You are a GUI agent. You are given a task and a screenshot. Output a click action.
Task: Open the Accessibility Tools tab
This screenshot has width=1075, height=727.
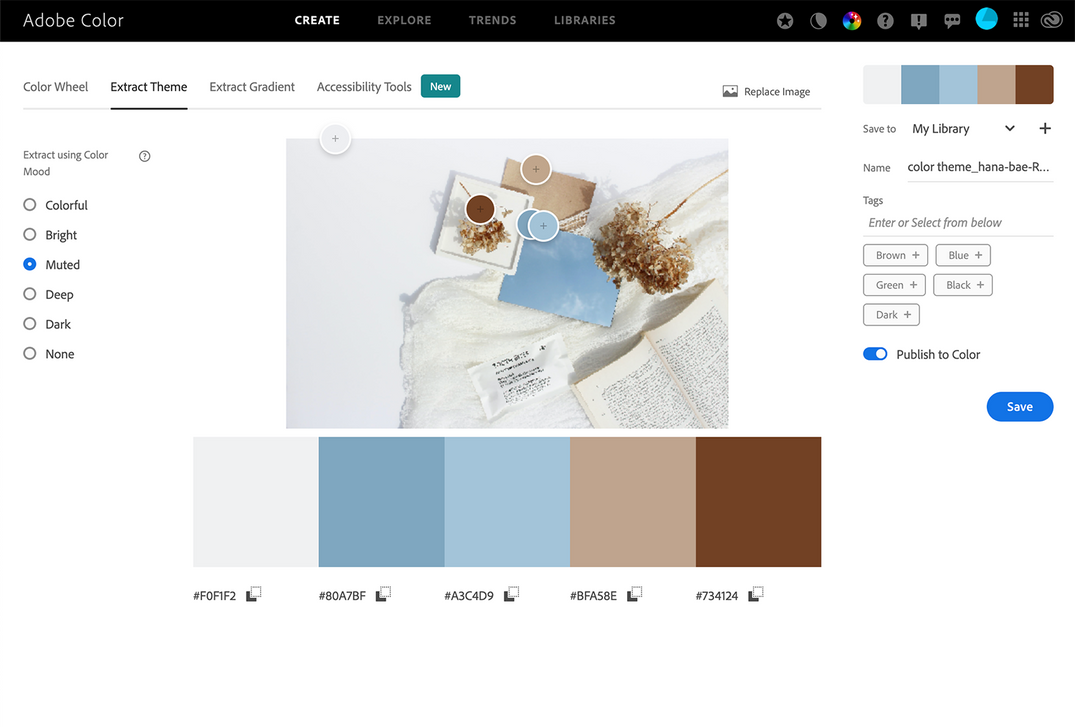tap(364, 87)
